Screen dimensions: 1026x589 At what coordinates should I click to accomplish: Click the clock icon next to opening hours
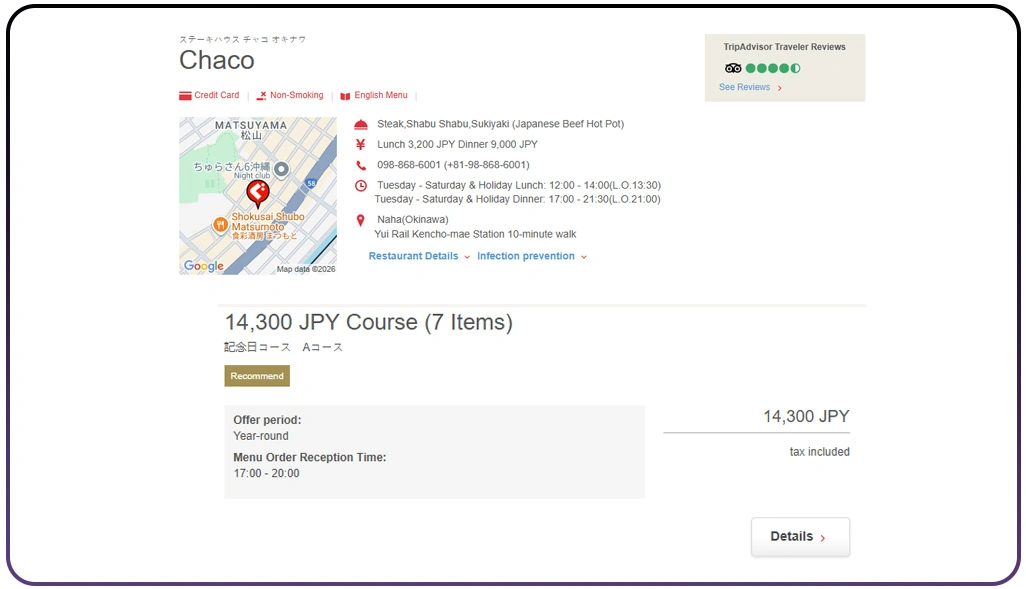(361, 185)
